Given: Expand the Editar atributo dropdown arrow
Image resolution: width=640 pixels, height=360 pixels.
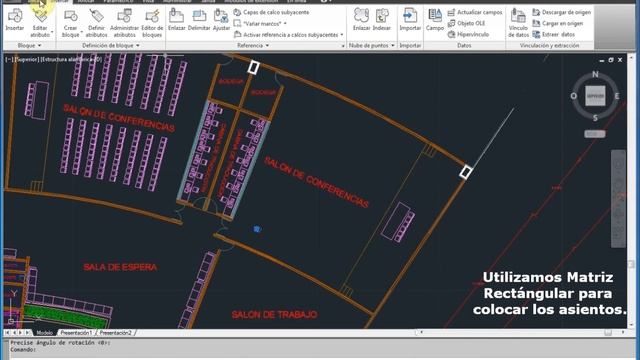Looking at the screenshot, I should pyautogui.click(x=52, y=32).
